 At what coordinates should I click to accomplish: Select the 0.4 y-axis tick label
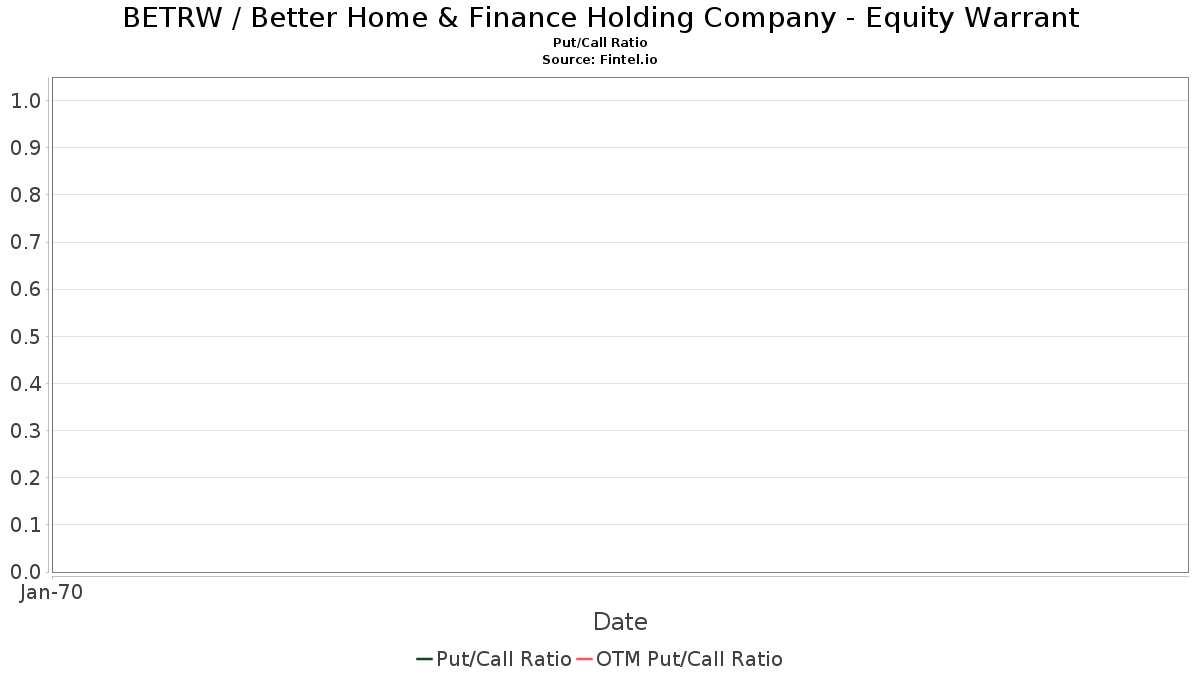[x=25, y=383]
